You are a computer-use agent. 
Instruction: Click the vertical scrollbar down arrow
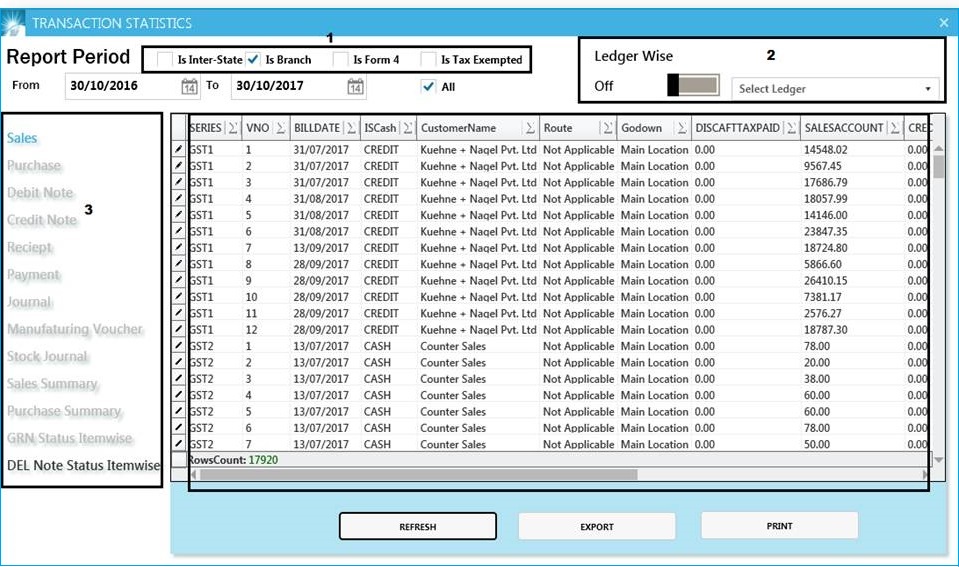tap(938, 459)
